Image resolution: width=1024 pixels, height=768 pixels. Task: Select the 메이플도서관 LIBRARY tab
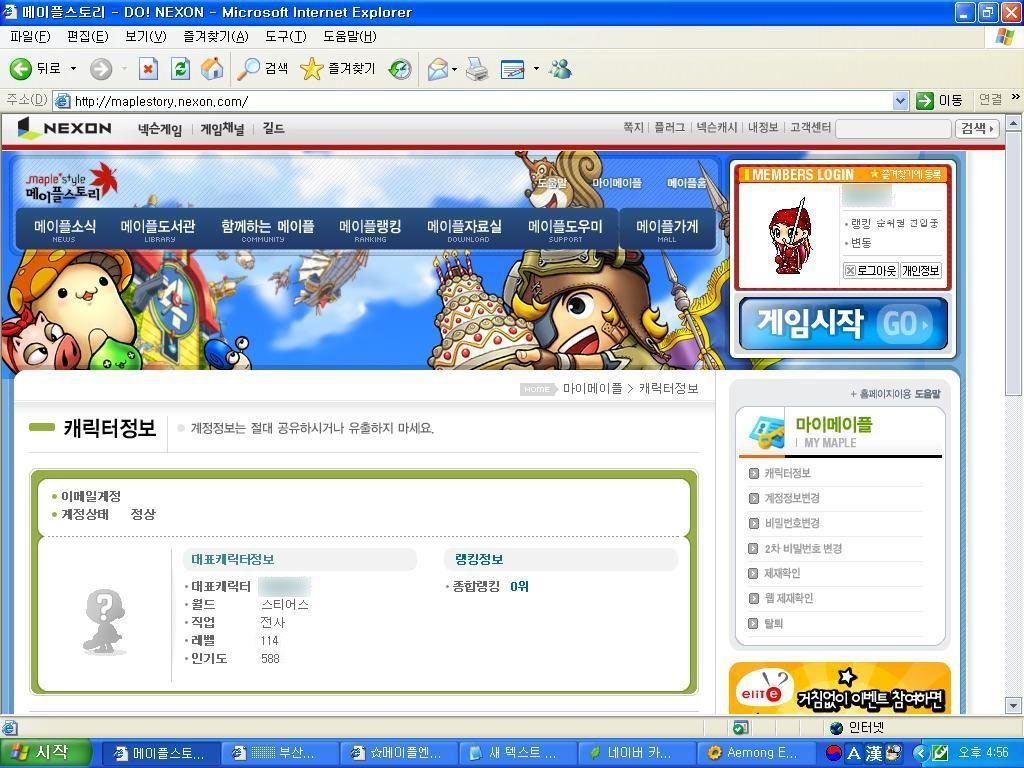[x=158, y=230]
